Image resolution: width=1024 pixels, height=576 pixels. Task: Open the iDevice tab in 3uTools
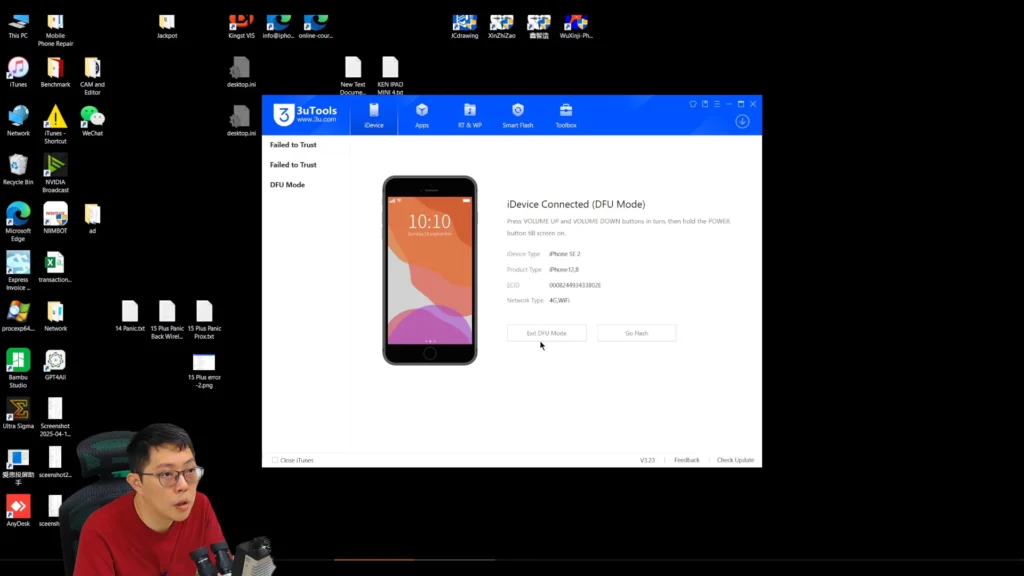coord(374,116)
